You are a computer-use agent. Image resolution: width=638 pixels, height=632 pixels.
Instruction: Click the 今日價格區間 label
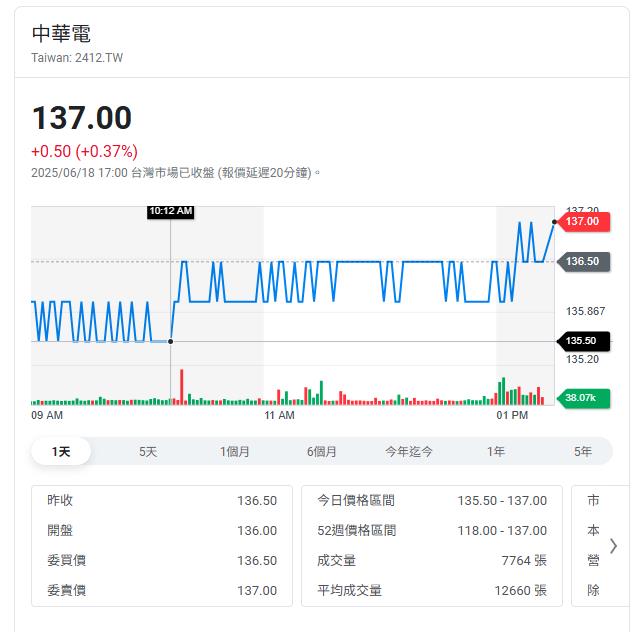pos(356,500)
